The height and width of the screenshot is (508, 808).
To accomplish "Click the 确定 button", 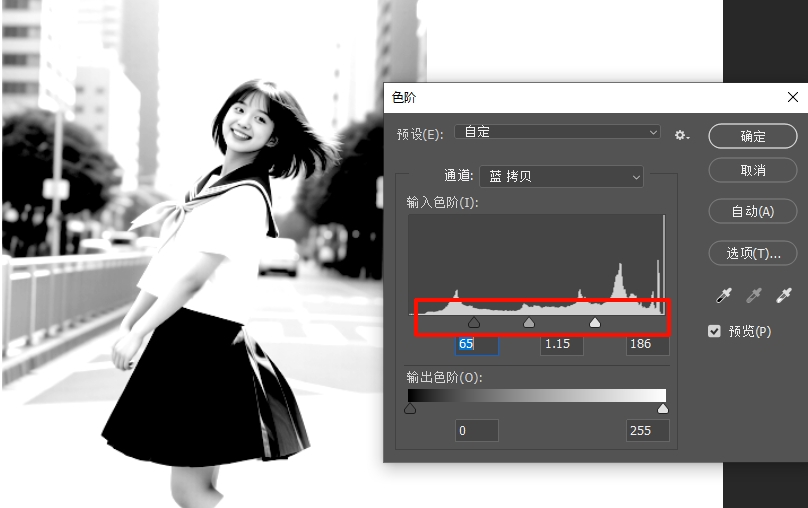I will 753,136.
